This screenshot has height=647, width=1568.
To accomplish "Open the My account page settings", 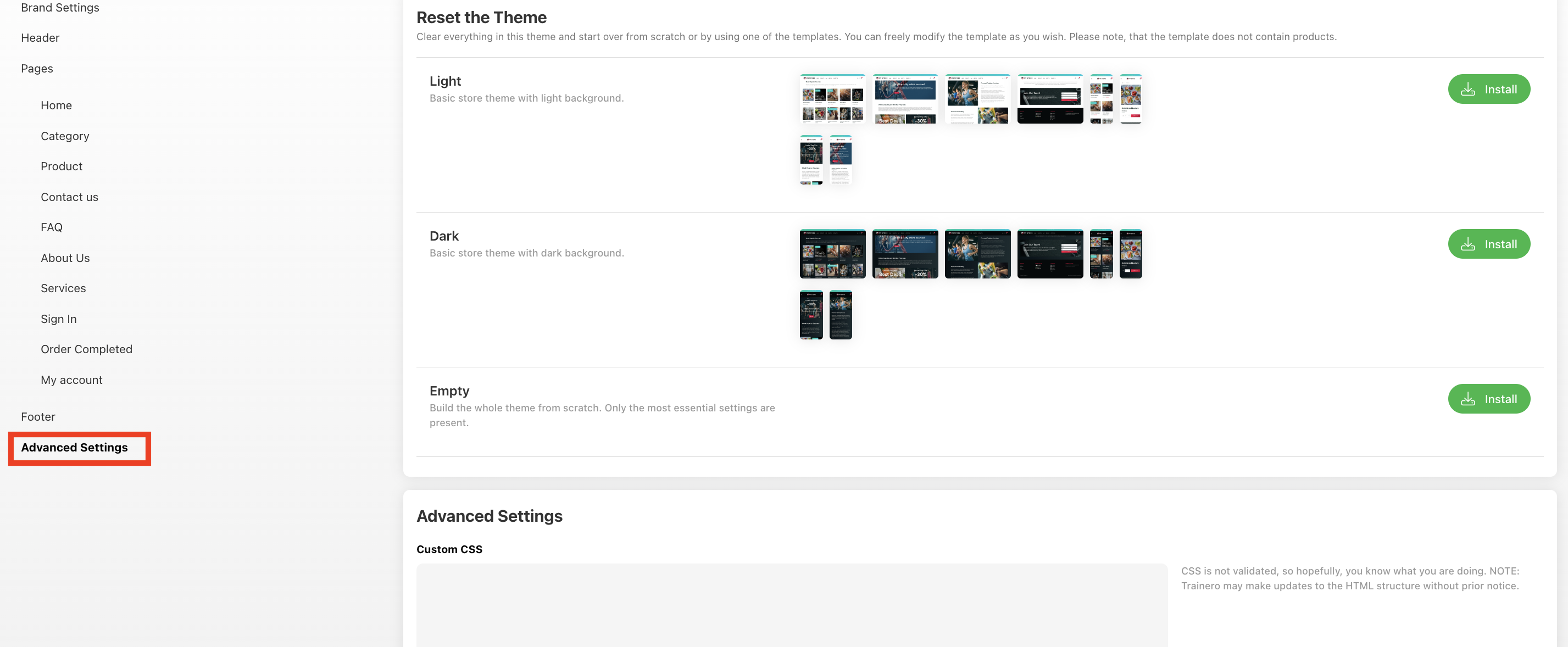I will [71, 380].
